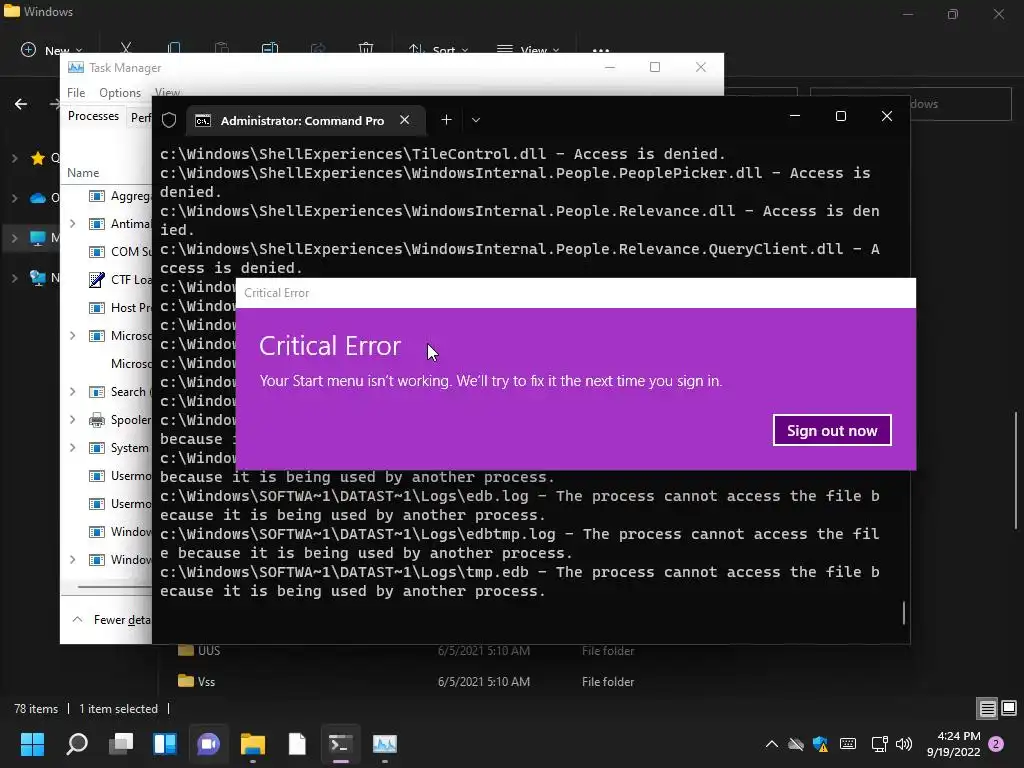
Task: Click Delete trash icon in File Explorer
Action: click(x=366, y=50)
